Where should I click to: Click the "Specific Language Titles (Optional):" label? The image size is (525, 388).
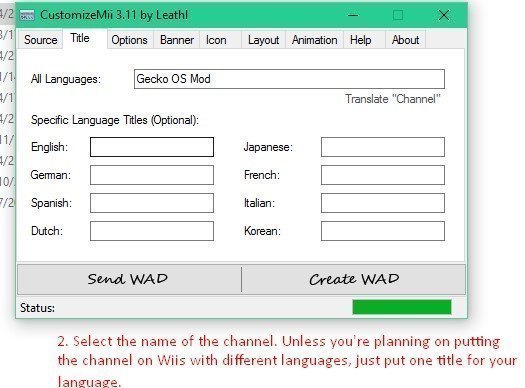tap(115, 120)
